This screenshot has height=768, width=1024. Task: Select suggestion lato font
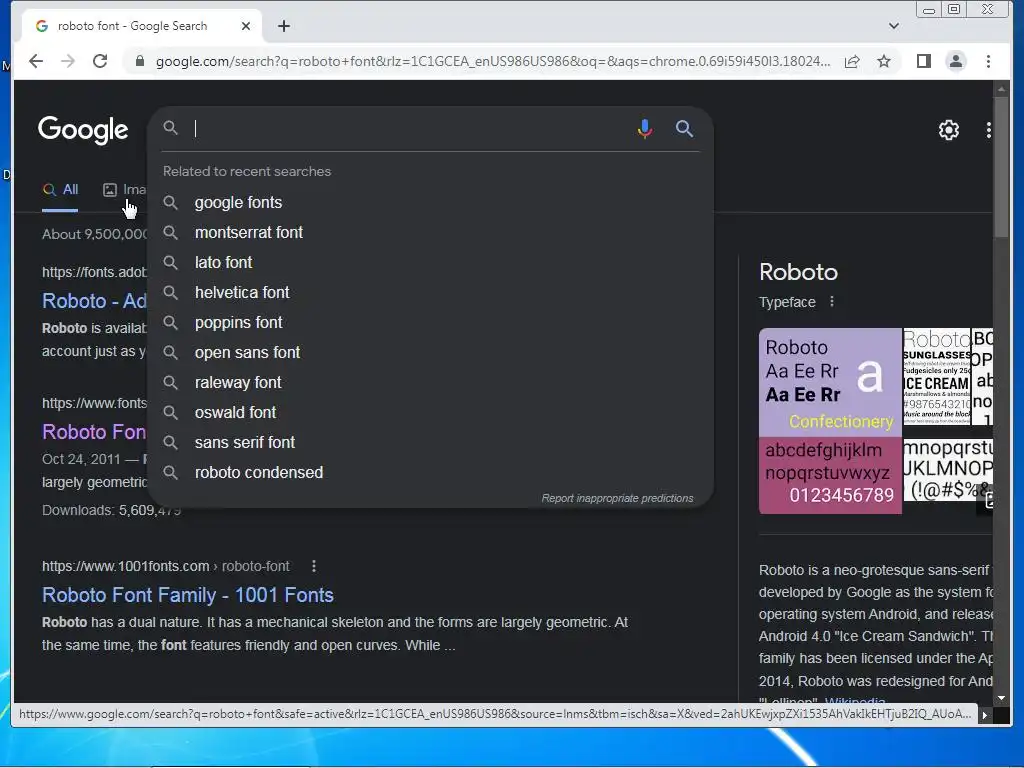(x=430, y=263)
